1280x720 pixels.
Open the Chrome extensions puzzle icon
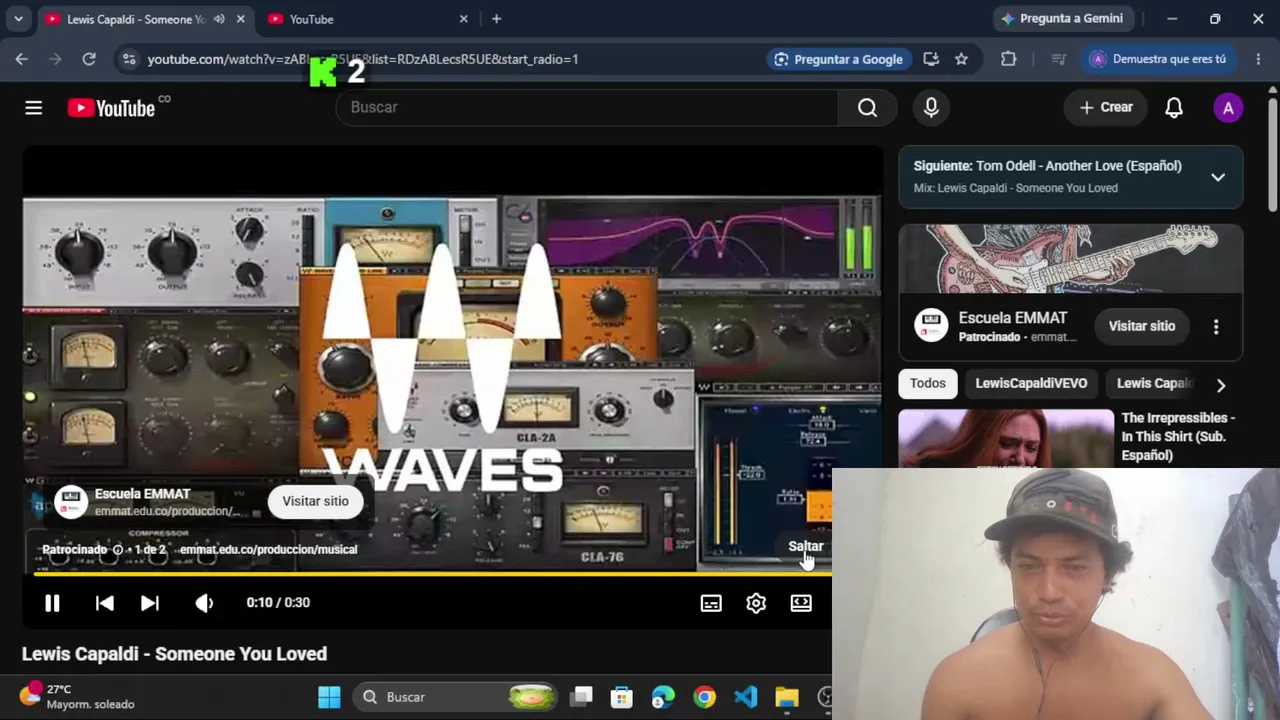coord(1009,59)
